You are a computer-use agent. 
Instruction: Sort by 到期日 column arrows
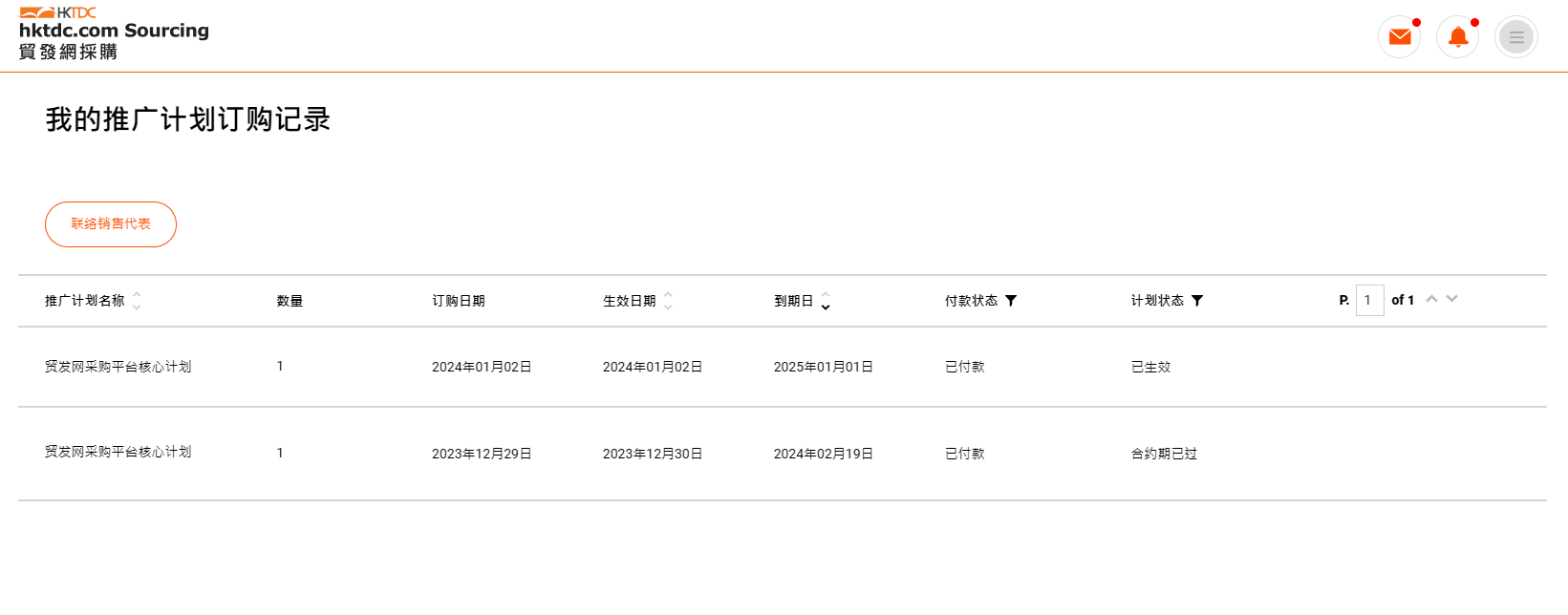tap(826, 301)
